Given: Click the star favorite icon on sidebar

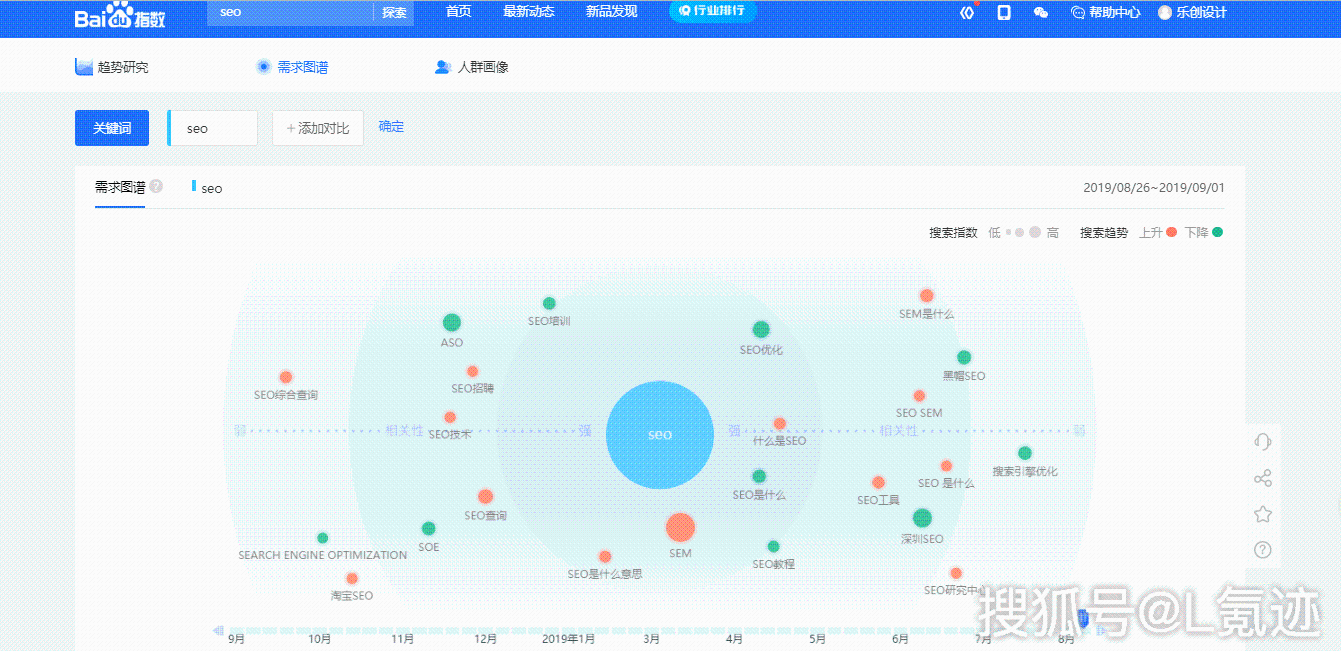Looking at the screenshot, I should (1262, 514).
